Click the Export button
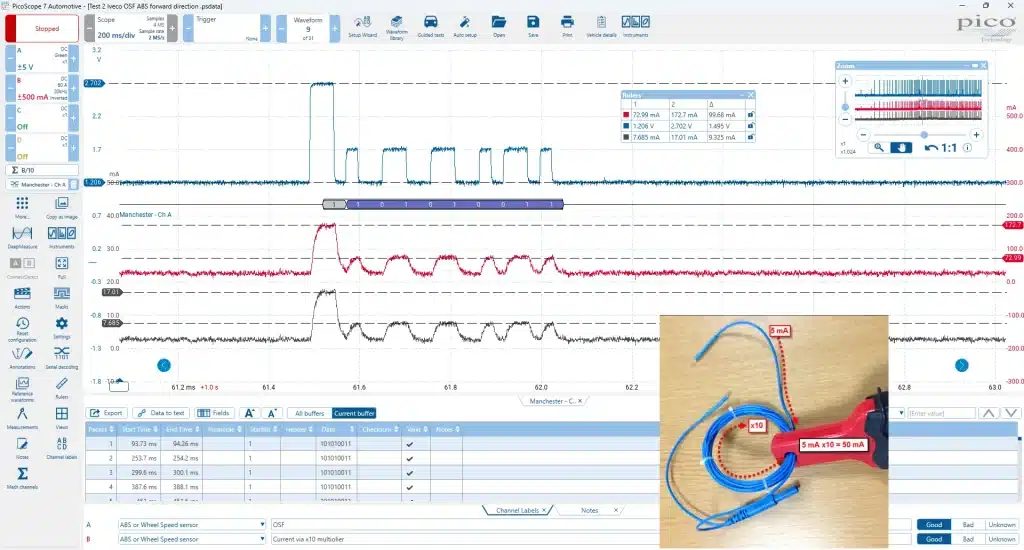The image size is (1024, 550). tap(106, 413)
